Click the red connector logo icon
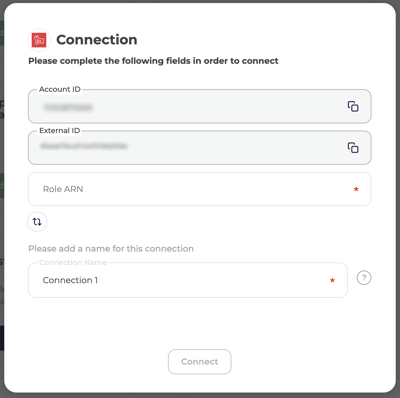This screenshot has width=400, height=398. [x=39, y=40]
